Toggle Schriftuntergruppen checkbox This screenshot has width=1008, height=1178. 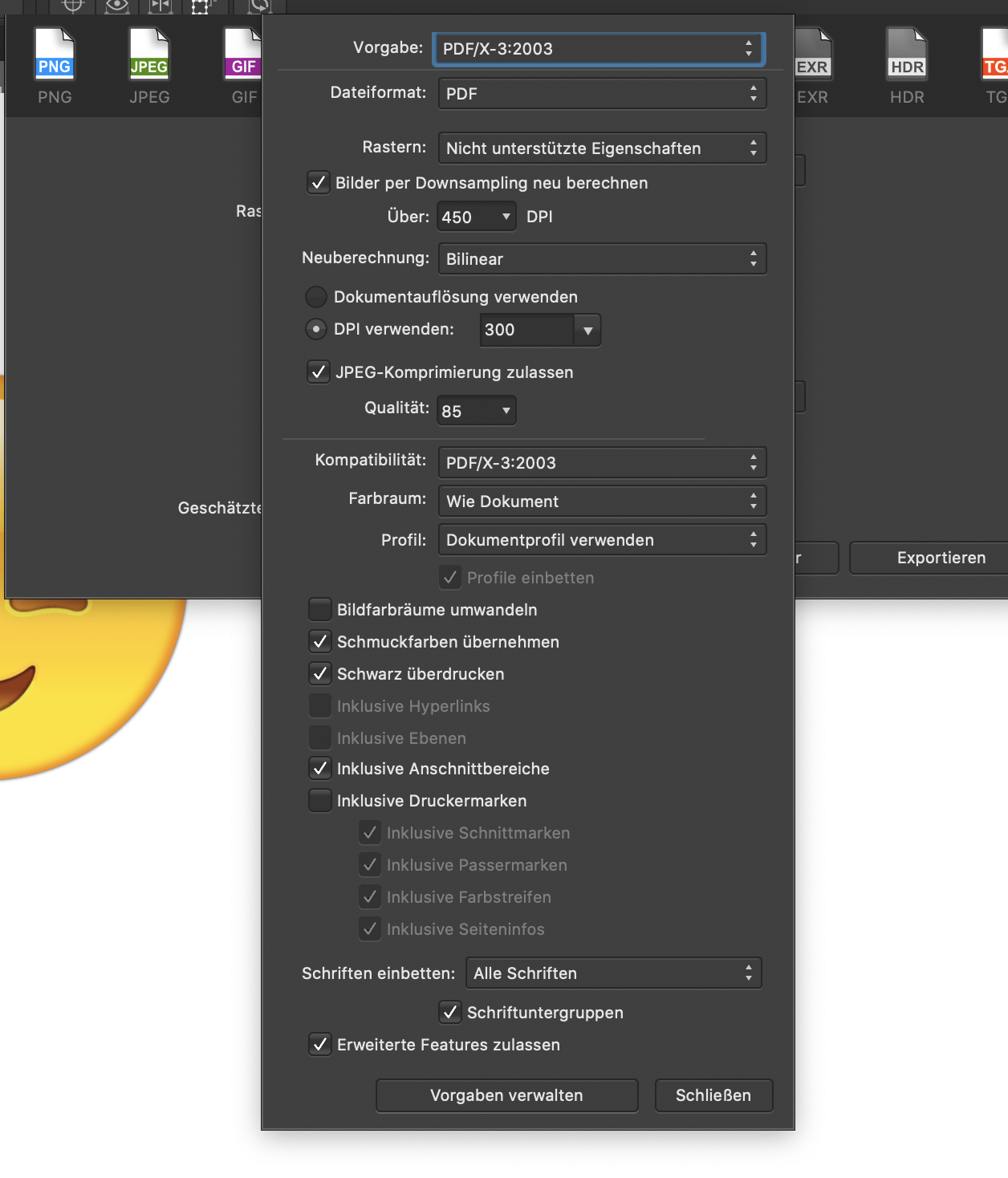point(450,1012)
